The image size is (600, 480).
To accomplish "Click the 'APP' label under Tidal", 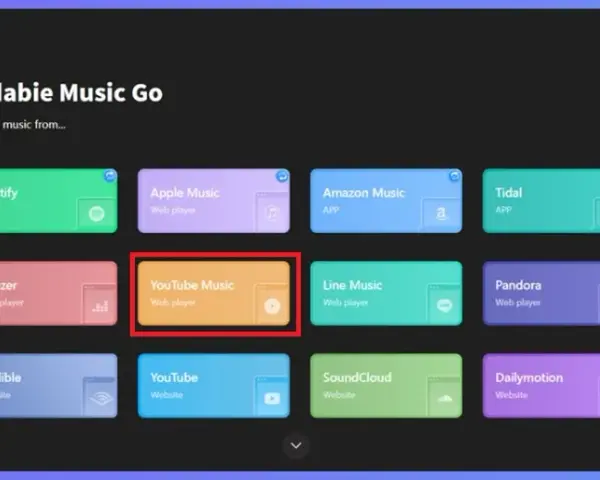I will coord(504,210).
